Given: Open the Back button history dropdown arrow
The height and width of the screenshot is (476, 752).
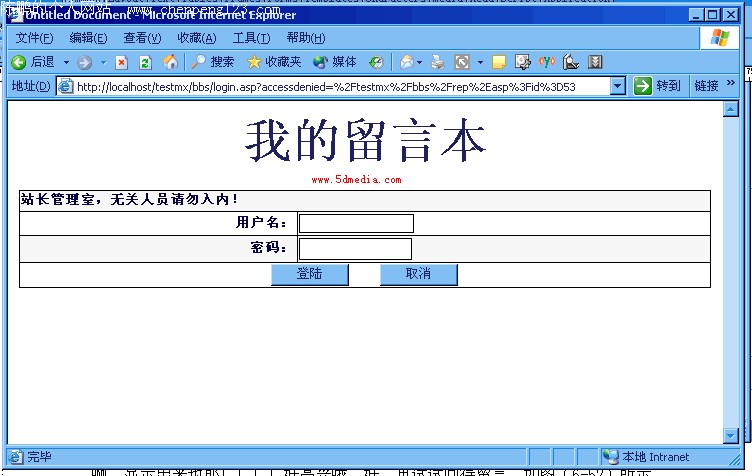Looking at the screenshot, I should tap(67, 62).
